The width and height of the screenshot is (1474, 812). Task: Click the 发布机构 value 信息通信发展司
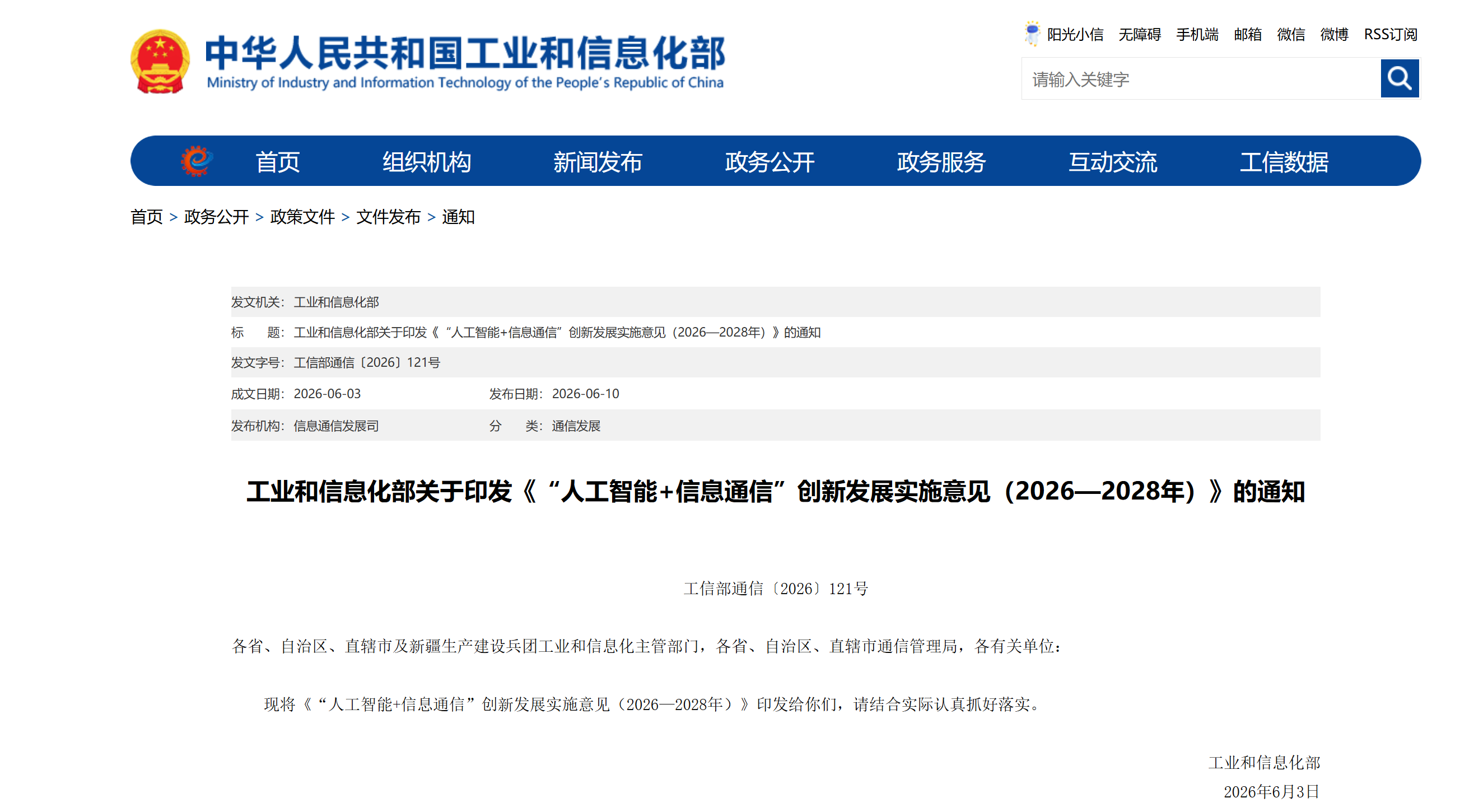336,426
